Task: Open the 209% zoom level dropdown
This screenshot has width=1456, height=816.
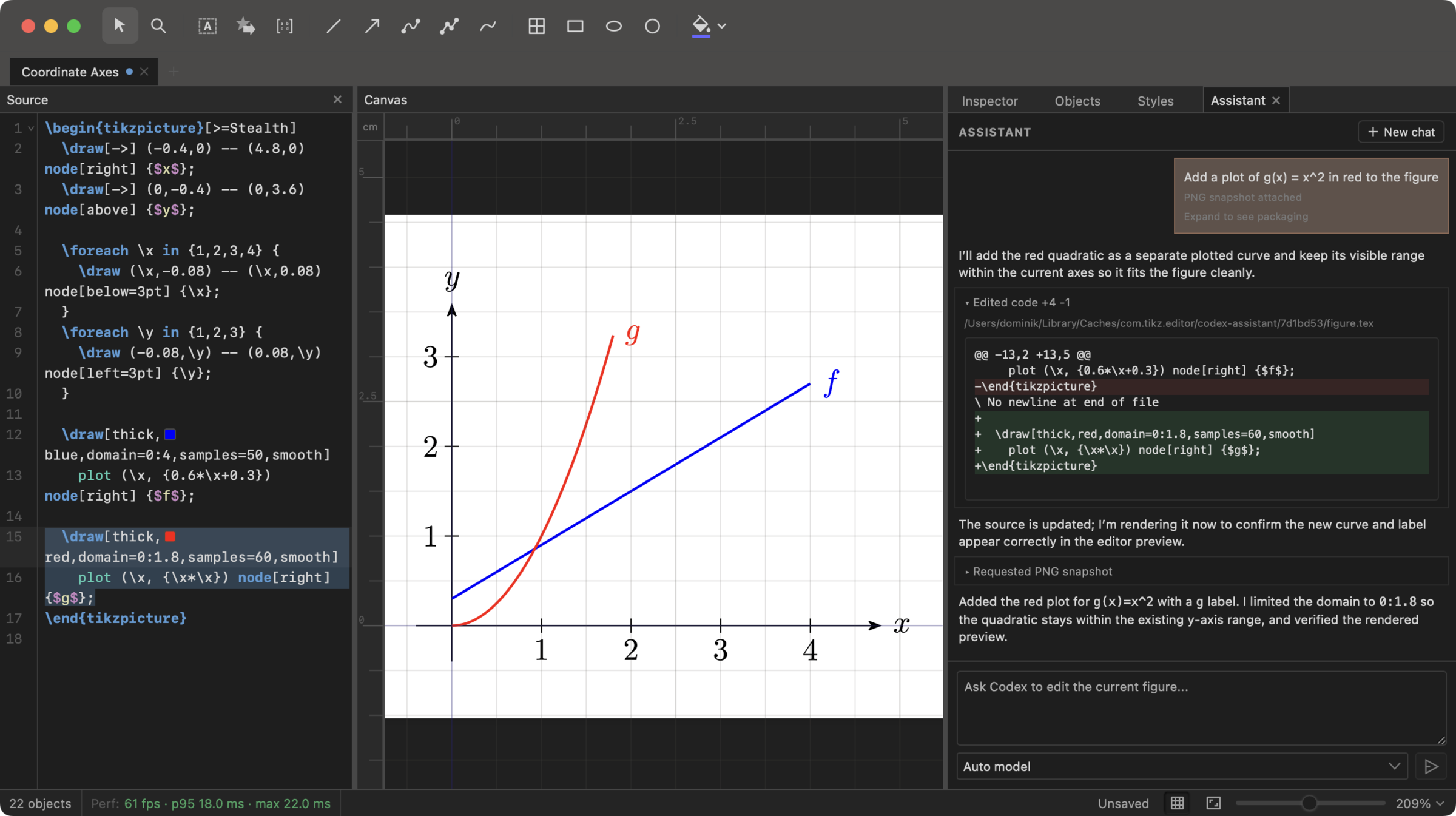Action: (x=1420, y=803)
